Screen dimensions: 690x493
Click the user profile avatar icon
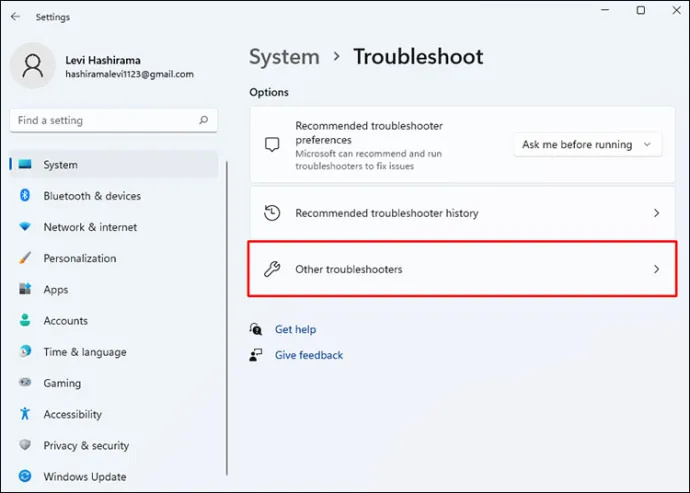point(33,66)
